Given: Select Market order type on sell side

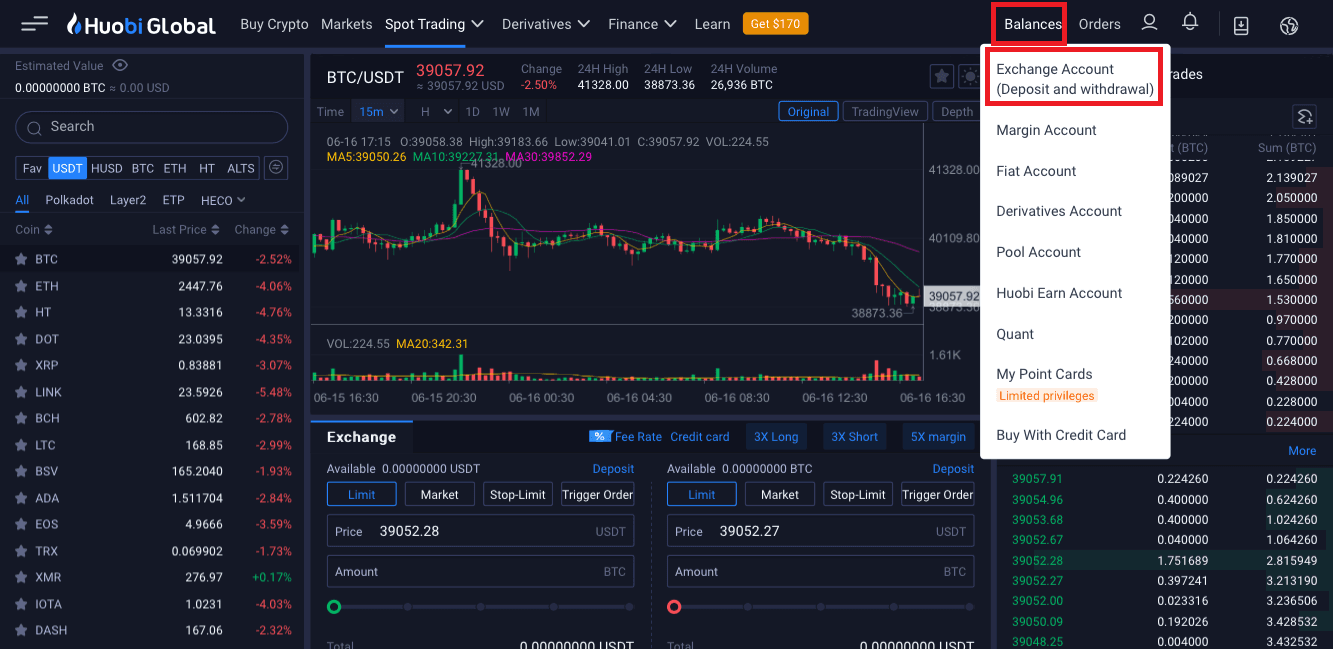Looking at the screenshot, I should pyautogui.click(x=780, y=494).
